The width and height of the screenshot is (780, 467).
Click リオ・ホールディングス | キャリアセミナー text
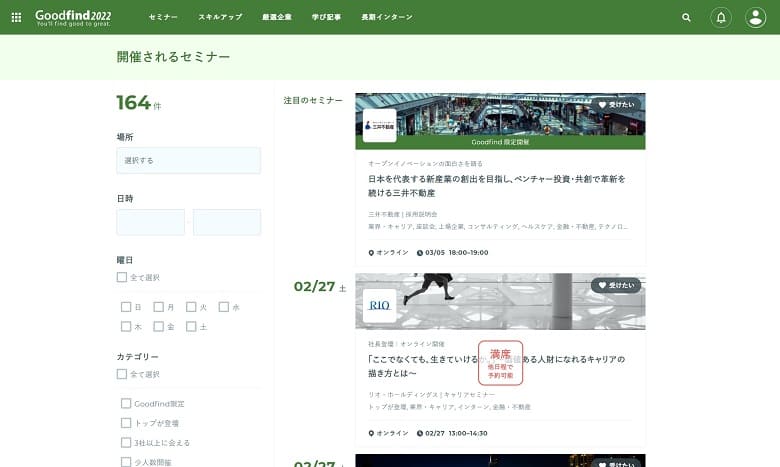tap(431, 394)
